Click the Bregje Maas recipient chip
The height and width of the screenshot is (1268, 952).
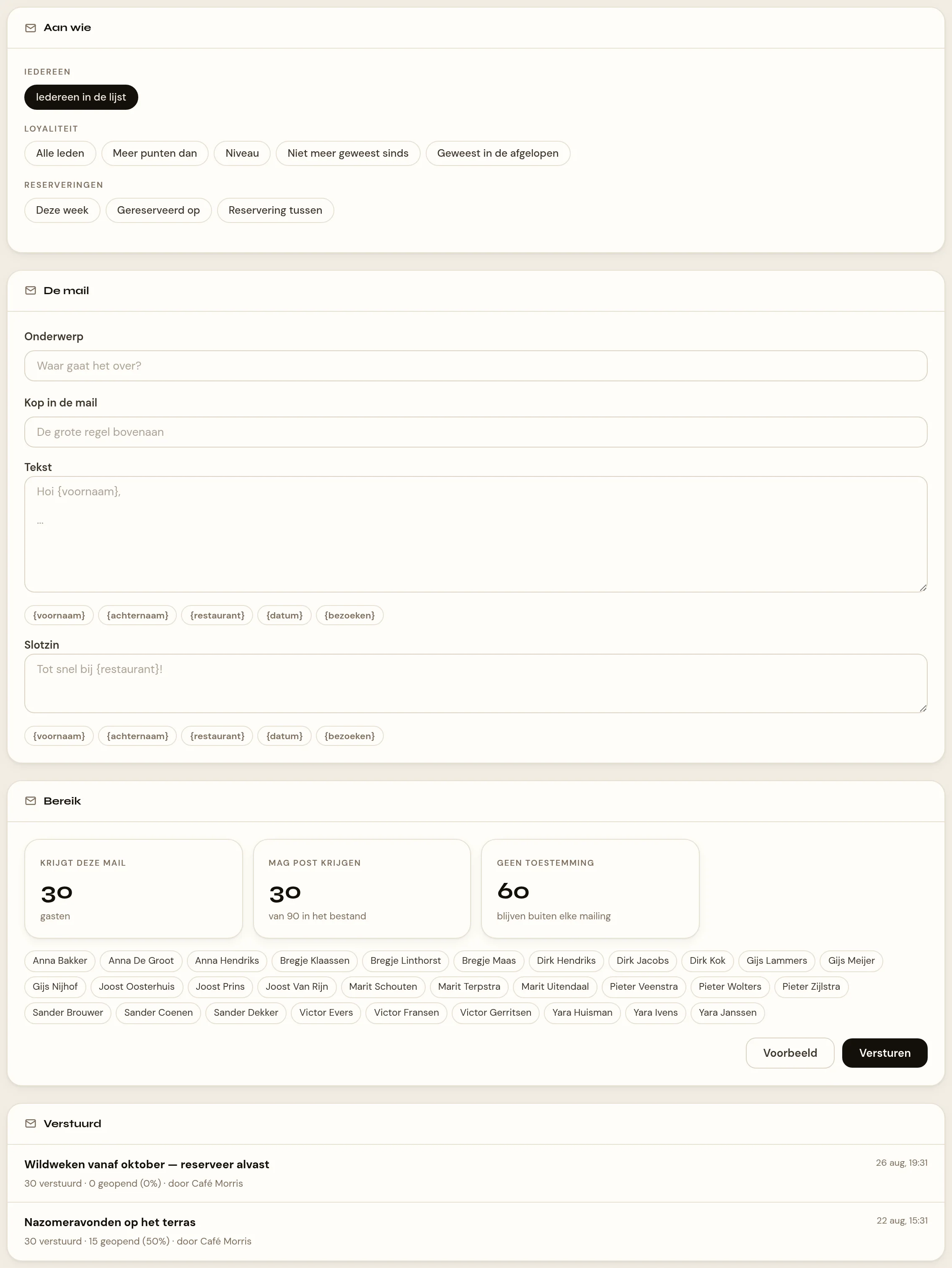click(x=489, y=961)
